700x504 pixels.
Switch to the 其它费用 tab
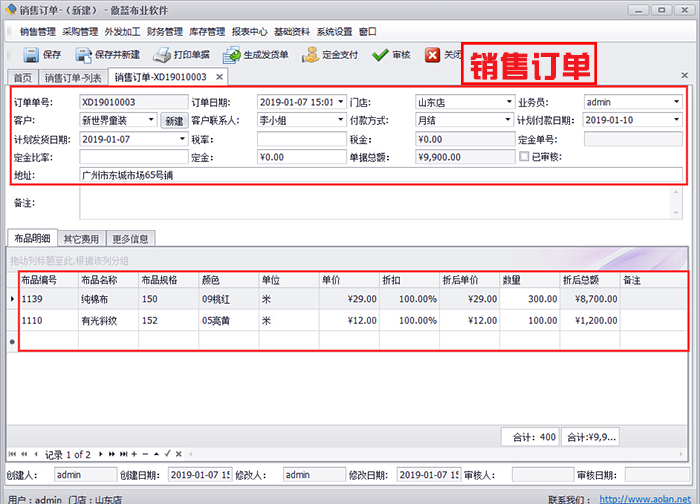[x=81, y=239]
